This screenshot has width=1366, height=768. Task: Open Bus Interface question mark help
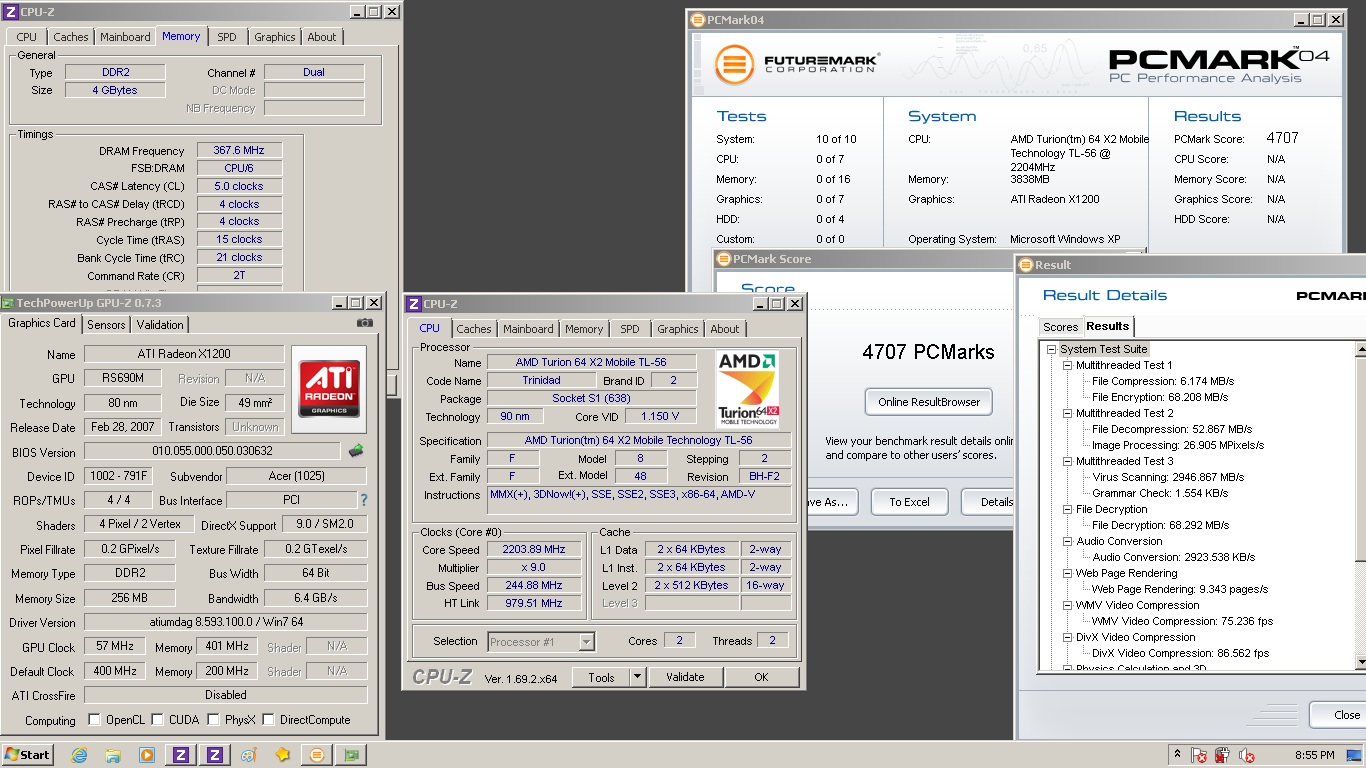(x=363, y=500)
